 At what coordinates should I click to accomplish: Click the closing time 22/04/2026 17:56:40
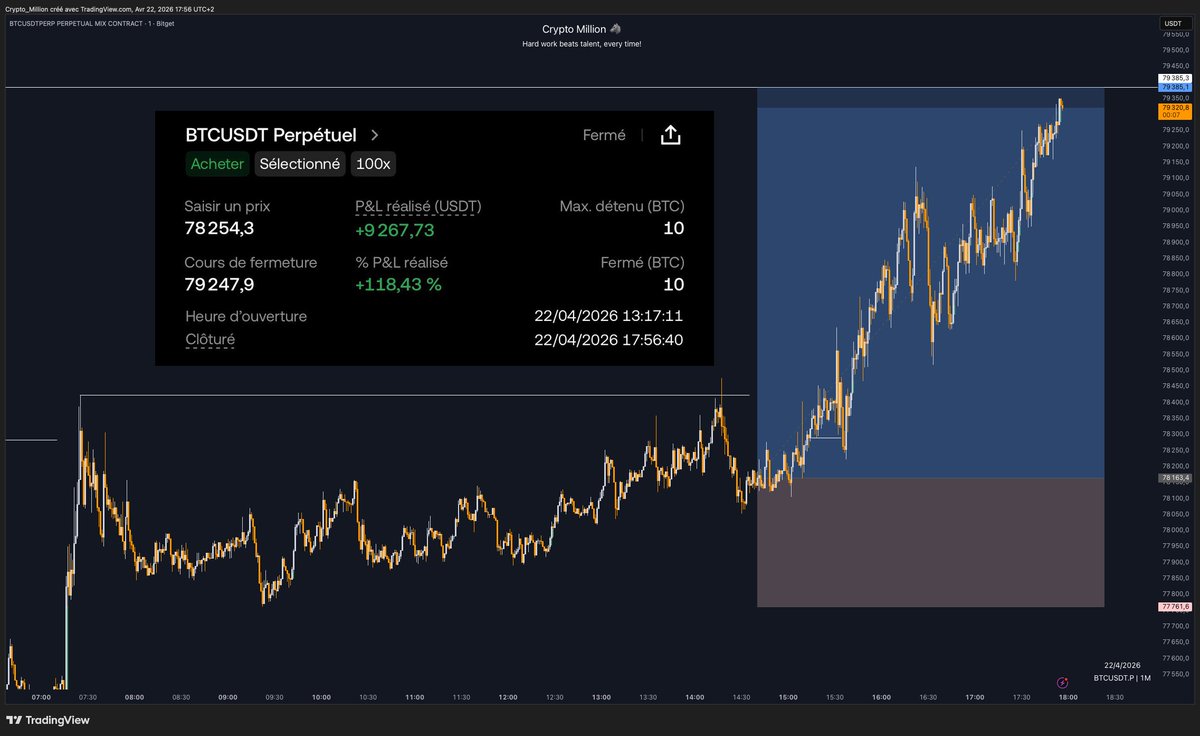pyautogui.click(x=609, y=340)
